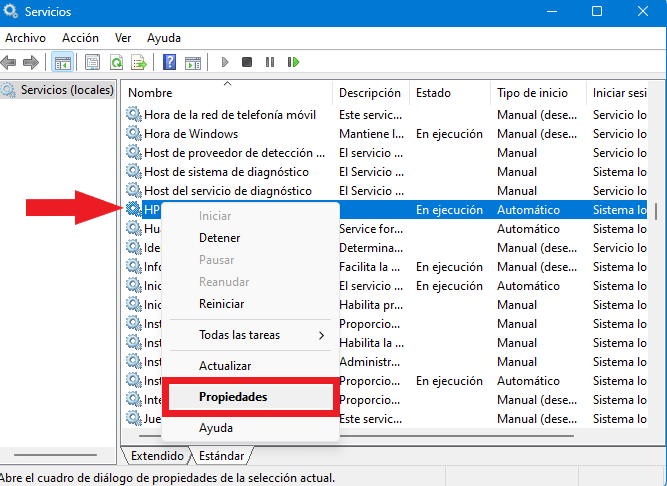Expand the Todas las tareas submenu
667x486 pixels.
coord(250,335)
